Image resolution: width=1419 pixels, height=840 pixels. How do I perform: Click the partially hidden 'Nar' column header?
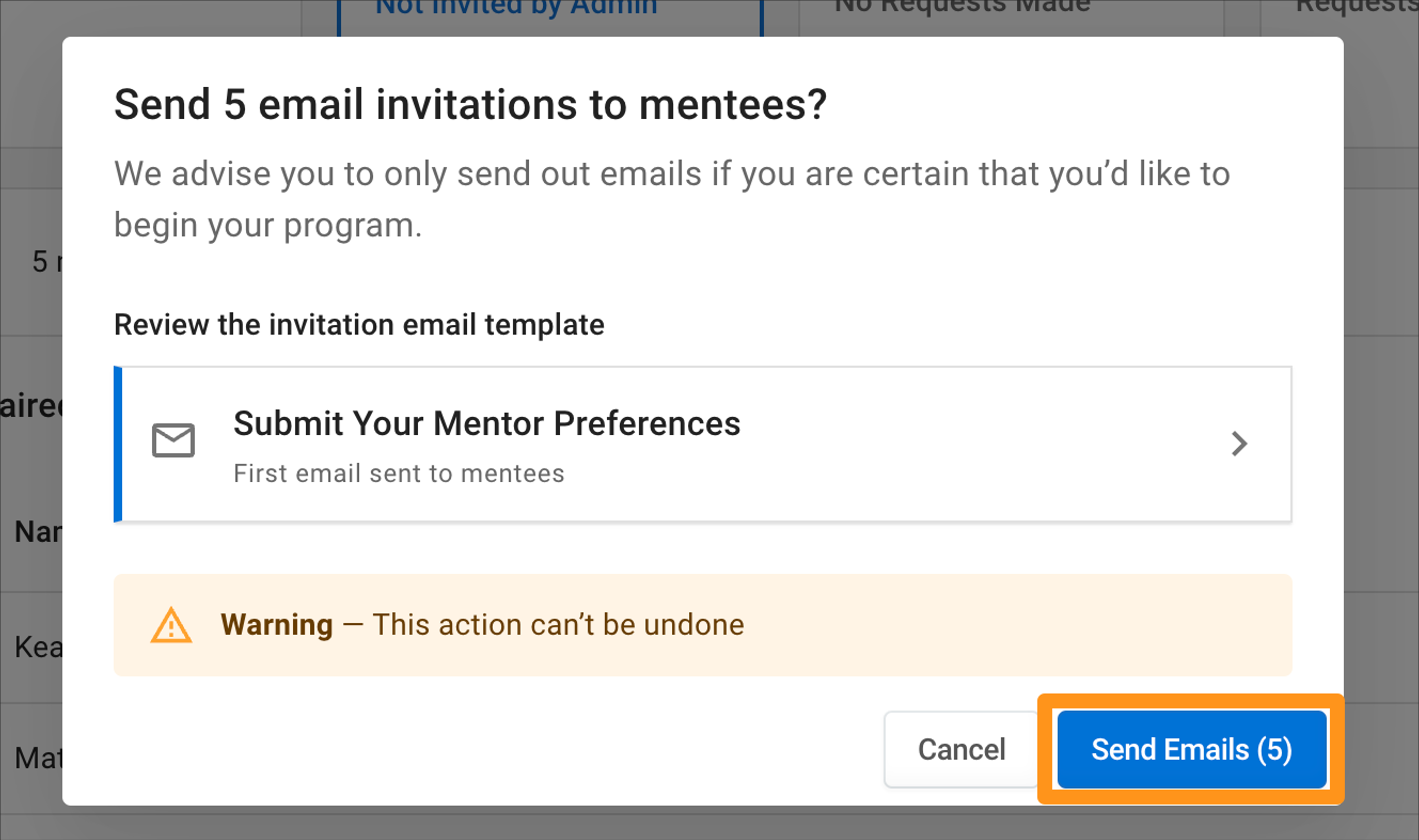coord(37,532)
